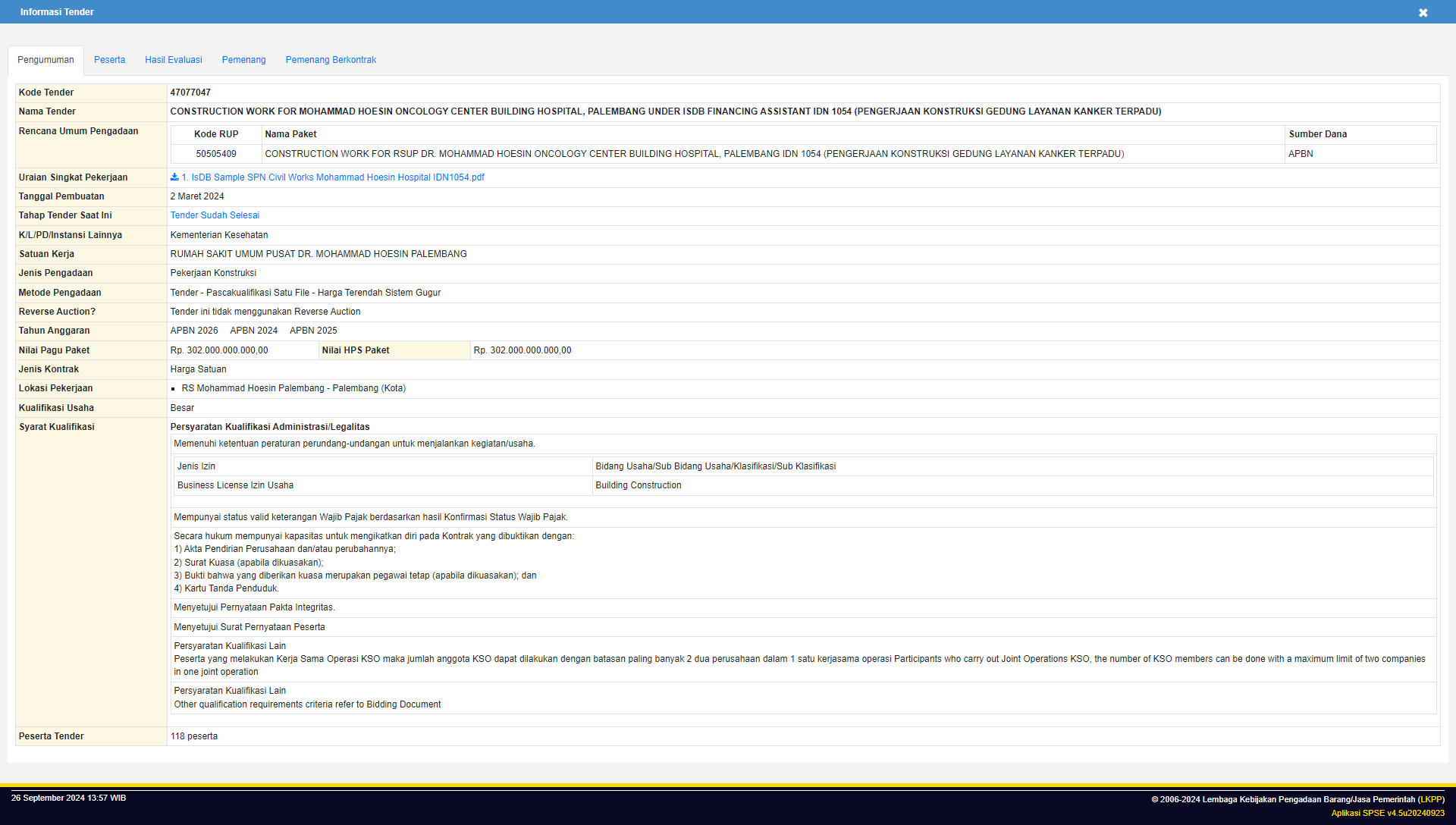Screen dimensions: 1456x825
Task: Click the Kode RUP value 50505409
Action: point(216,154)
